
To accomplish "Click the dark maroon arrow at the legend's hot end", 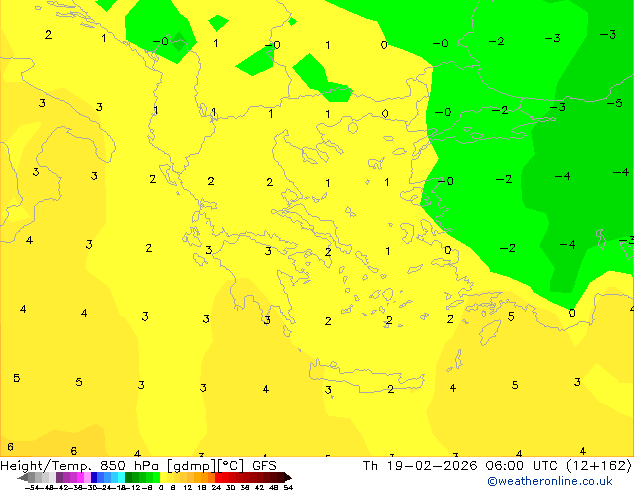I will point(288,477).
